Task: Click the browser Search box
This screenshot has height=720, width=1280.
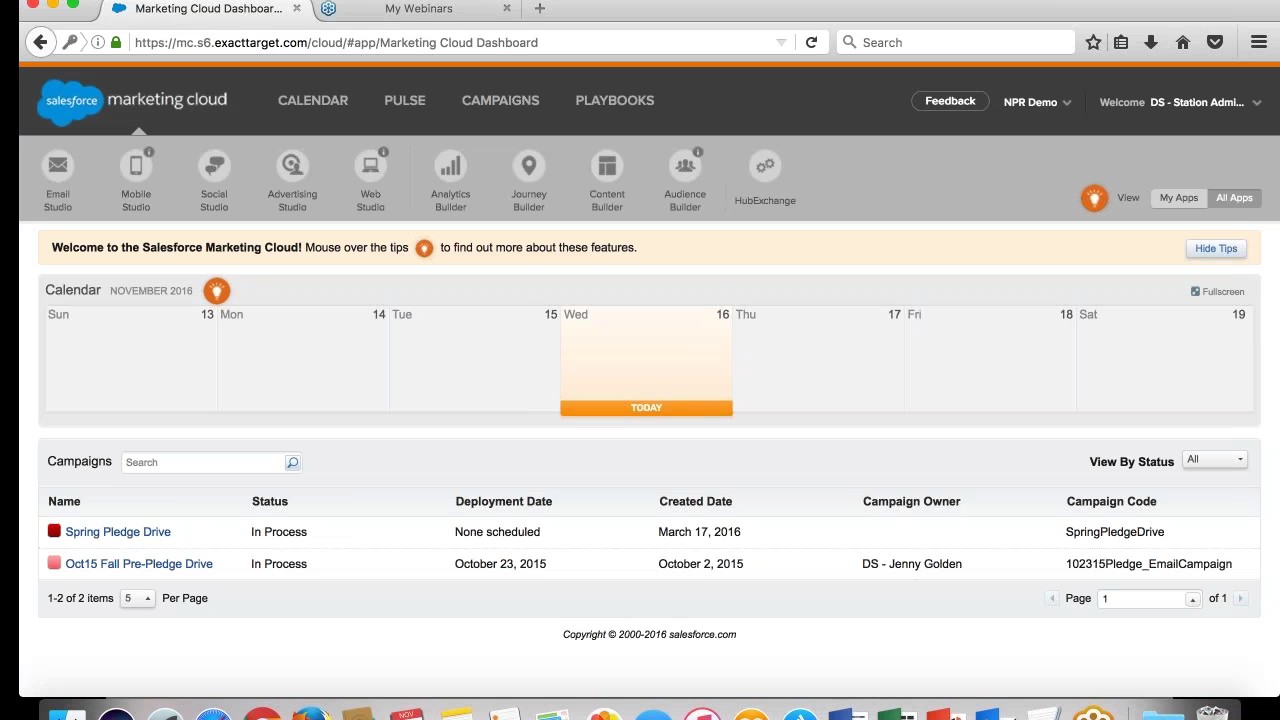Action: tap(956, 42)
